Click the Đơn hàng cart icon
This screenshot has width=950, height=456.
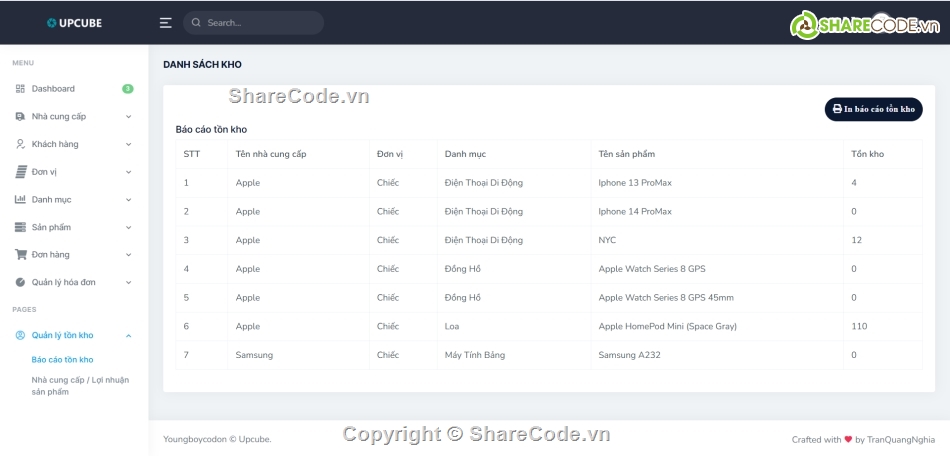tap(21, 255)
